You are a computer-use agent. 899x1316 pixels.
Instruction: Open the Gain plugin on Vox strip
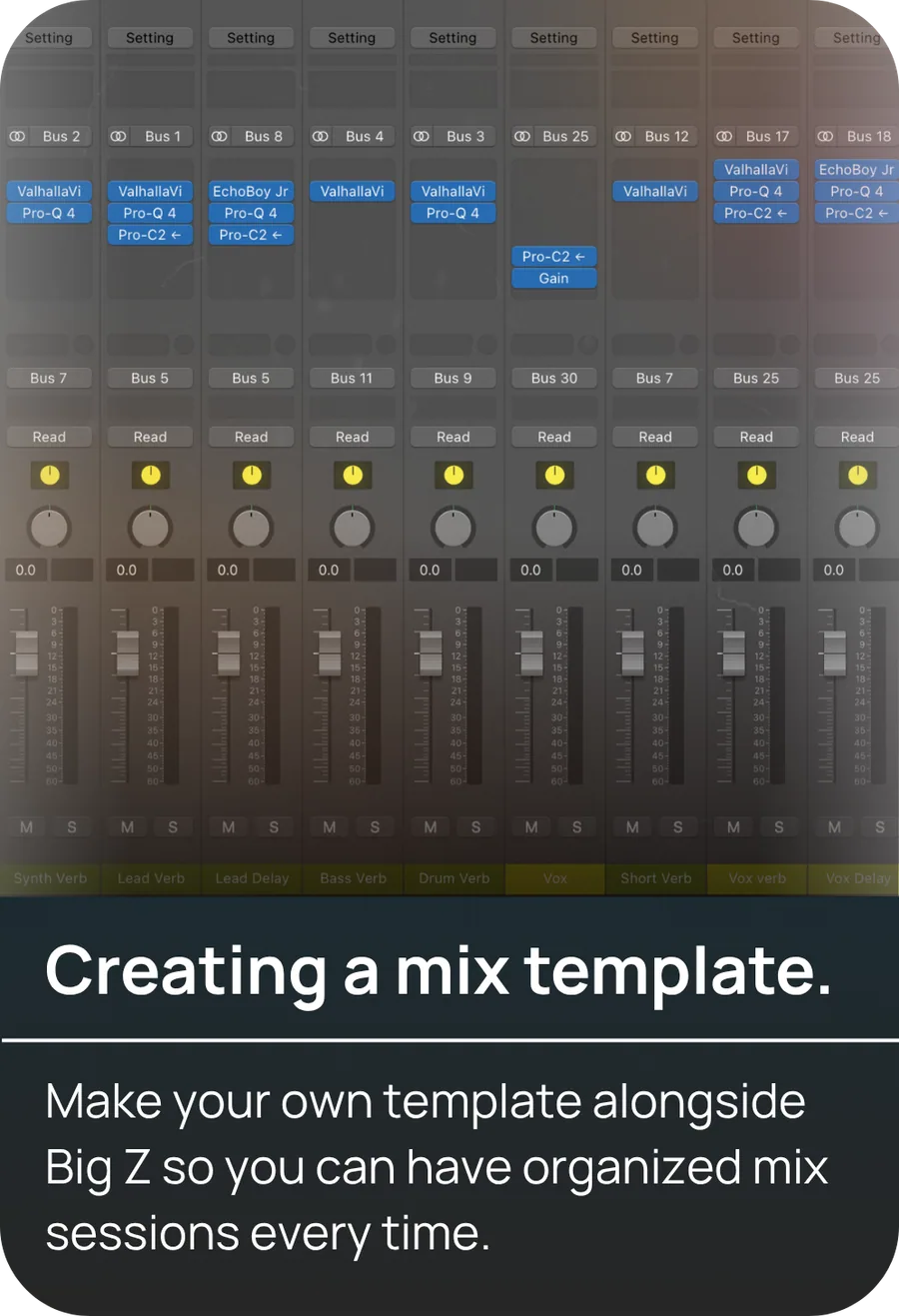point(554,279)
